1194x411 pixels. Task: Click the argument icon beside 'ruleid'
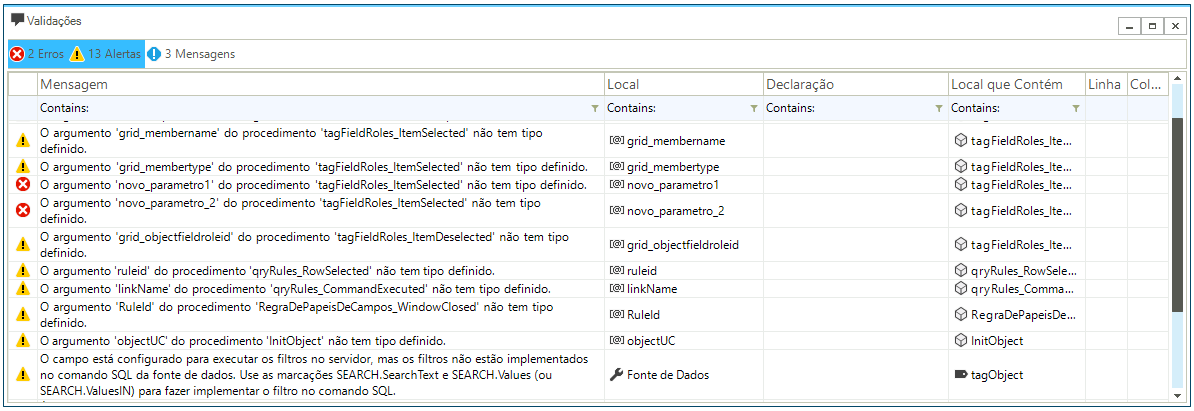click(x=616, y=271)
